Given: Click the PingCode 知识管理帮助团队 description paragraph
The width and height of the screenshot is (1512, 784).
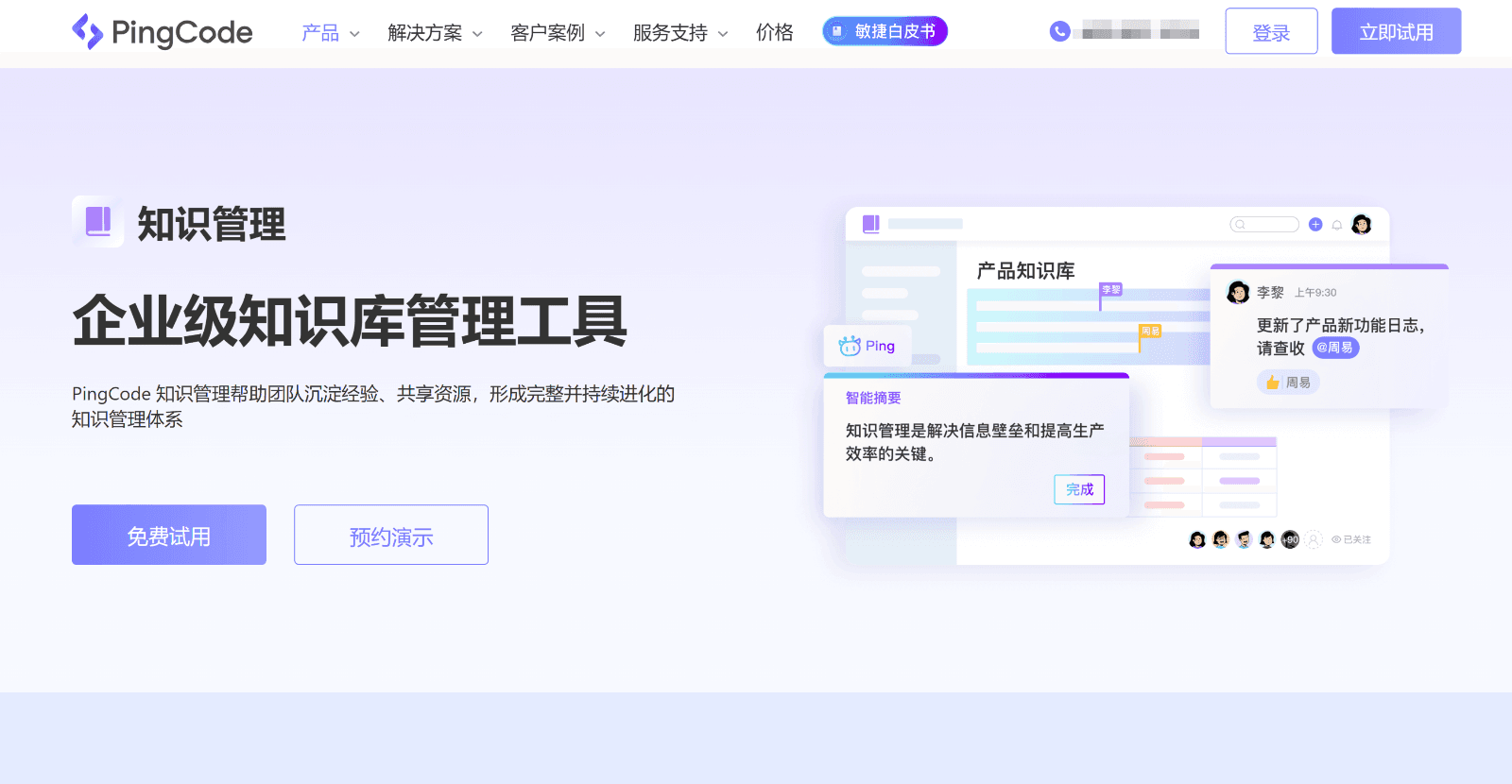Looking at the screenshot, I should tap(373, 406).
